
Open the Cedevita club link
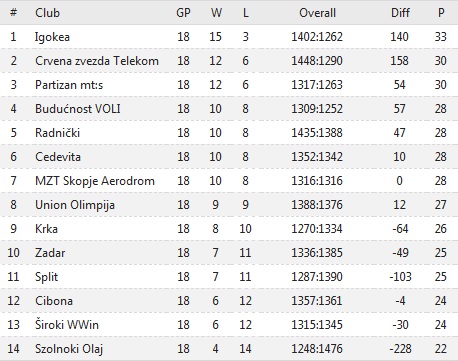[x=58, y=157]
